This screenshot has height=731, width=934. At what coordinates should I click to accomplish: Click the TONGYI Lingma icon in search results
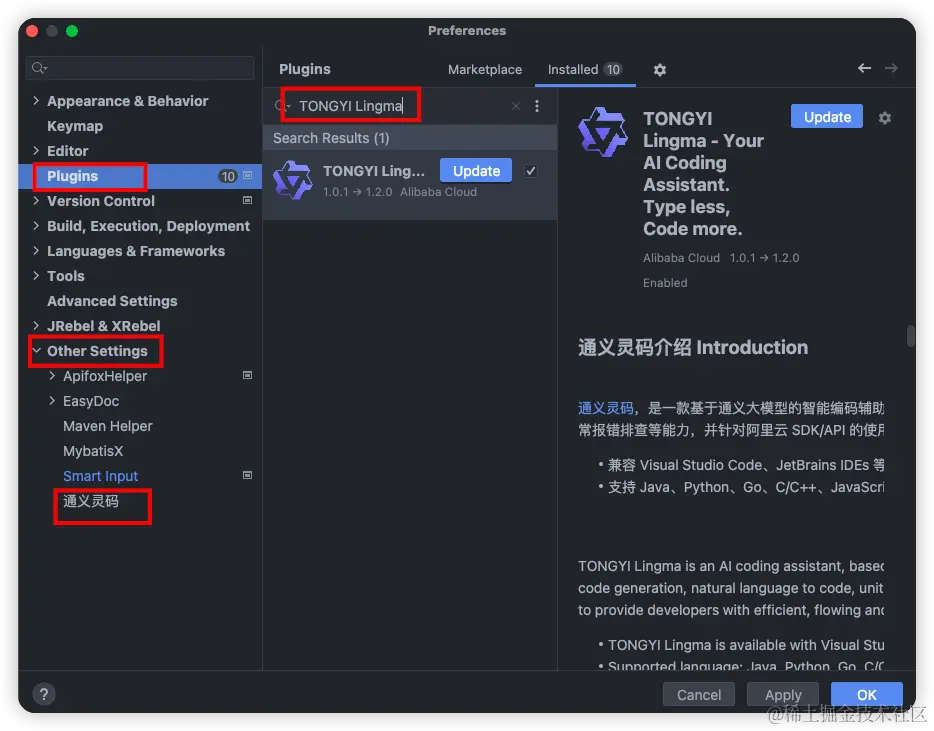click(x=292, y=179)
